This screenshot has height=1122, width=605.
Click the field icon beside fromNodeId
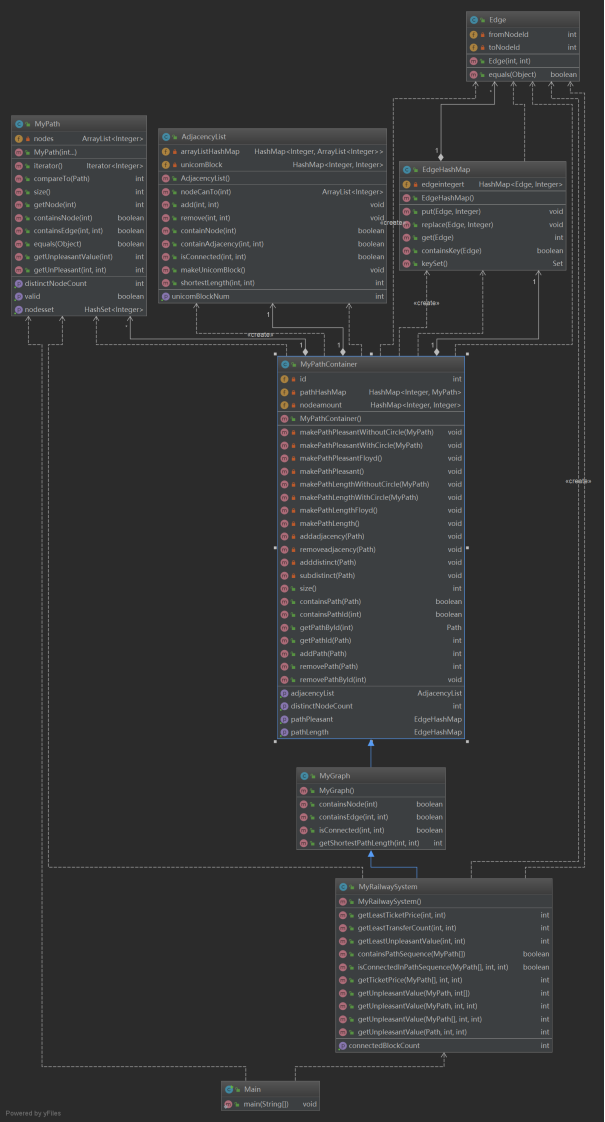tap(474, 34)
